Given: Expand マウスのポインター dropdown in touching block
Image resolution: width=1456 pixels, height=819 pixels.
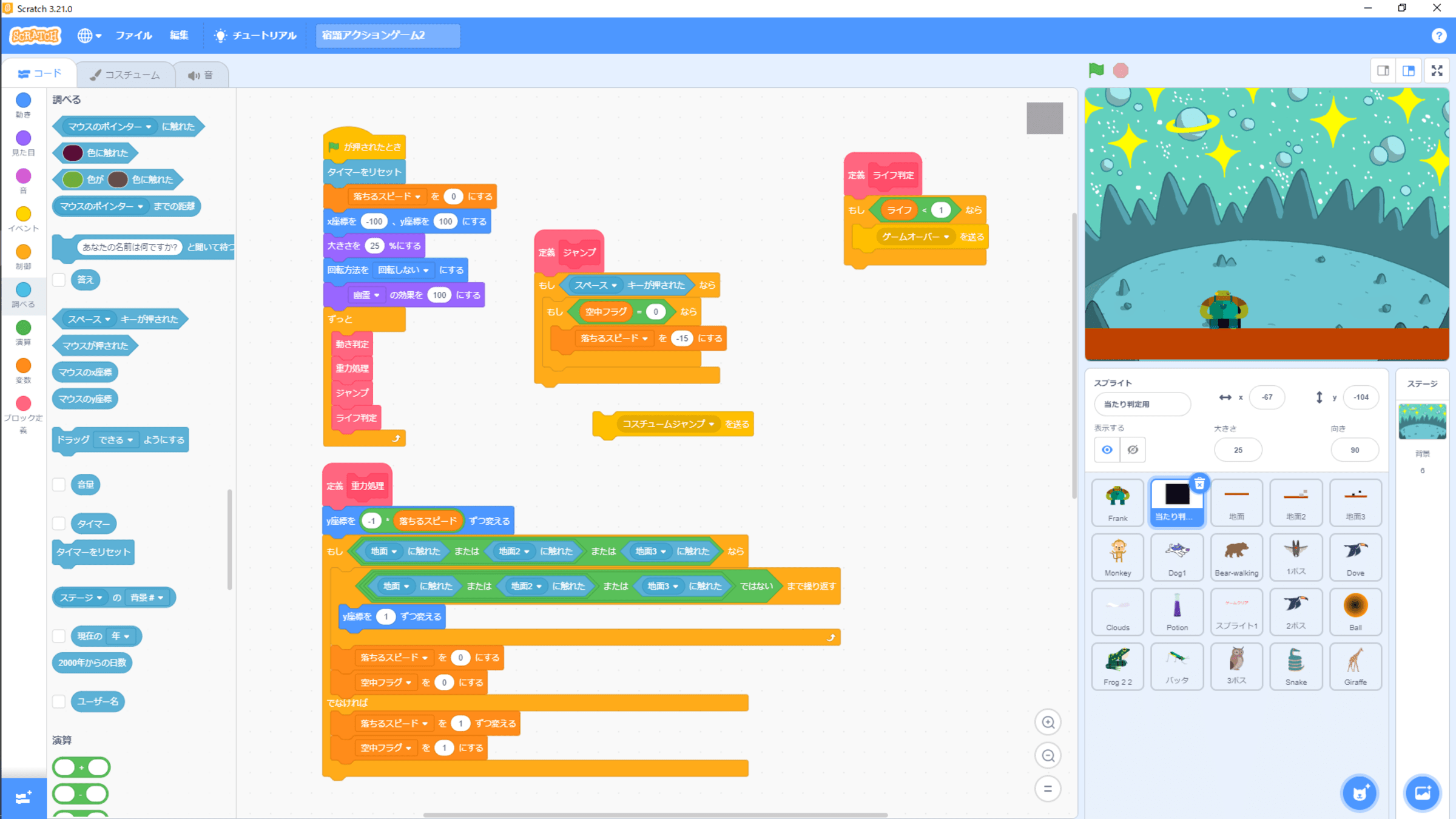Looking at the screenshot, I should pos(149,126).
